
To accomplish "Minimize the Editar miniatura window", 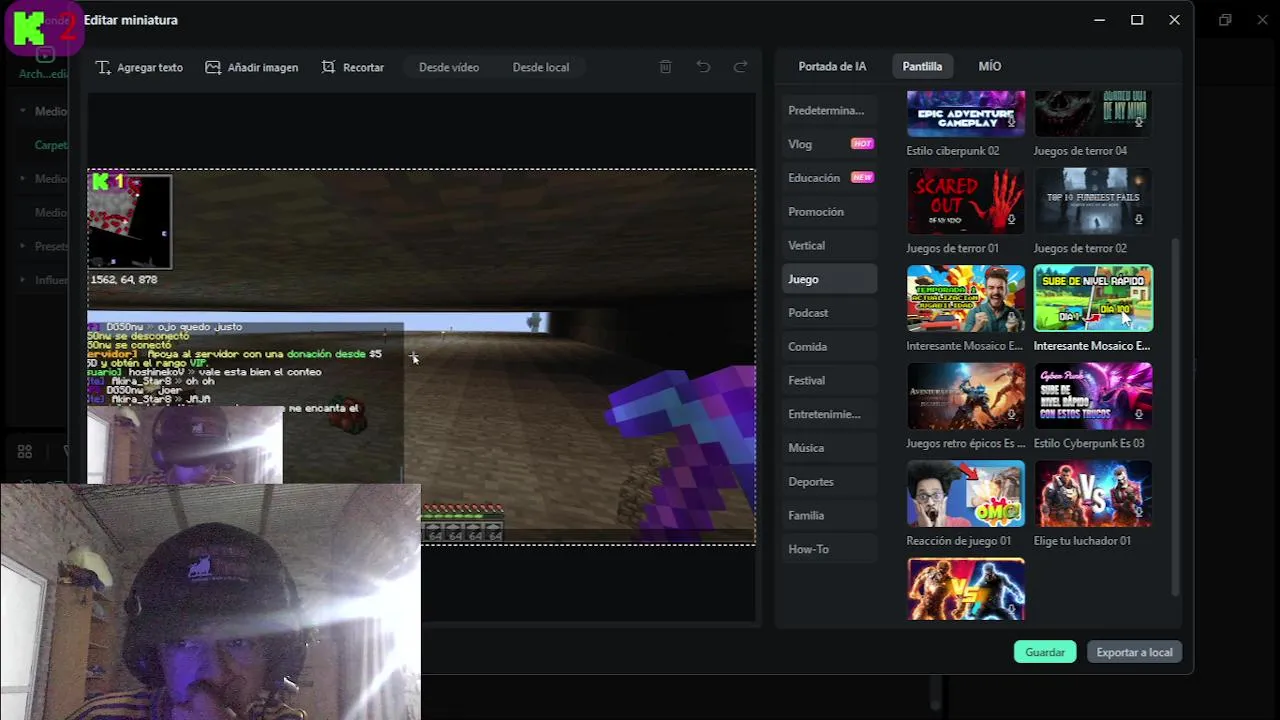I will point(1099,20).
